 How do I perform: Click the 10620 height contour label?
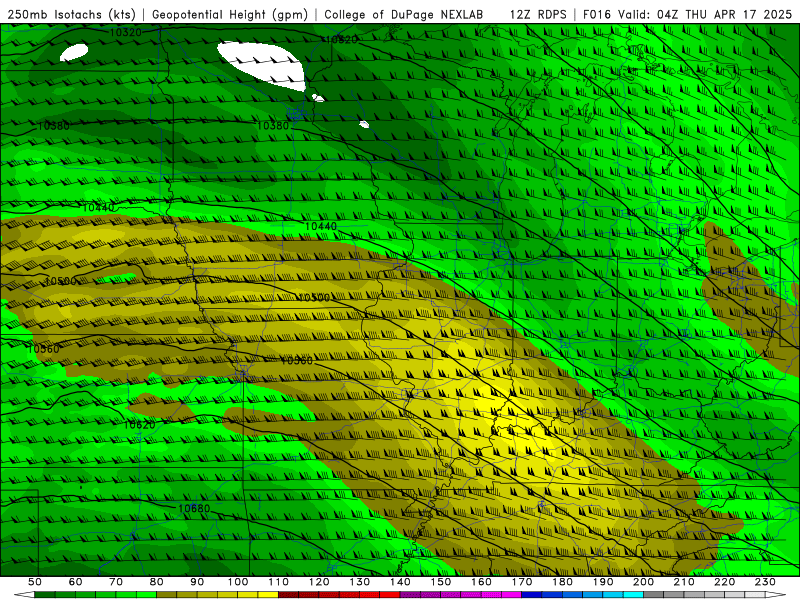139,424
